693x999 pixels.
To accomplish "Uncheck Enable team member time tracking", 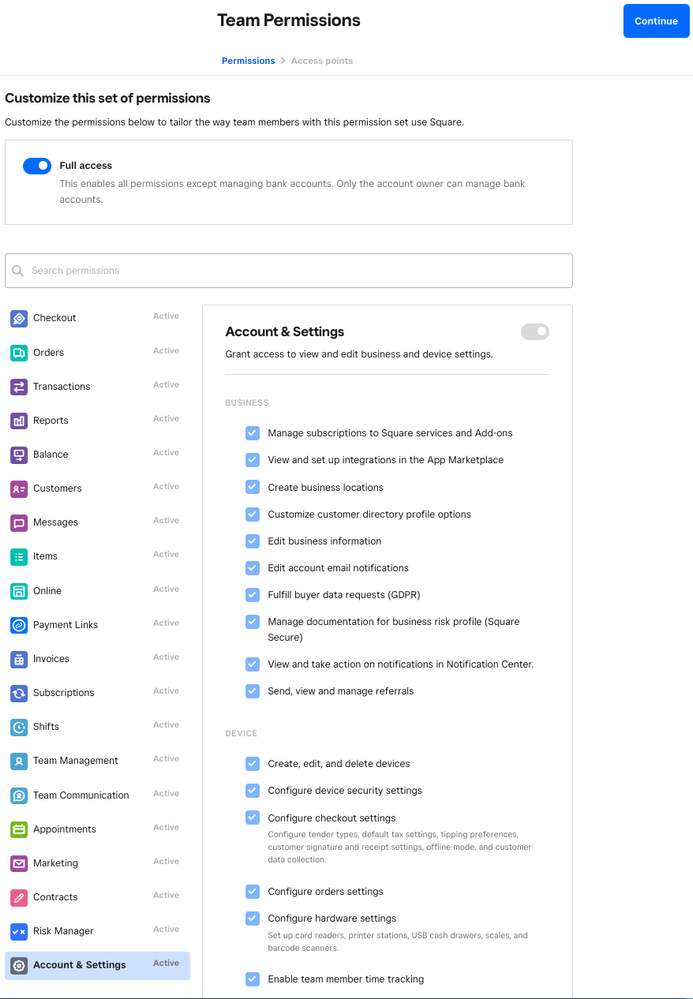I will point(253,979).
